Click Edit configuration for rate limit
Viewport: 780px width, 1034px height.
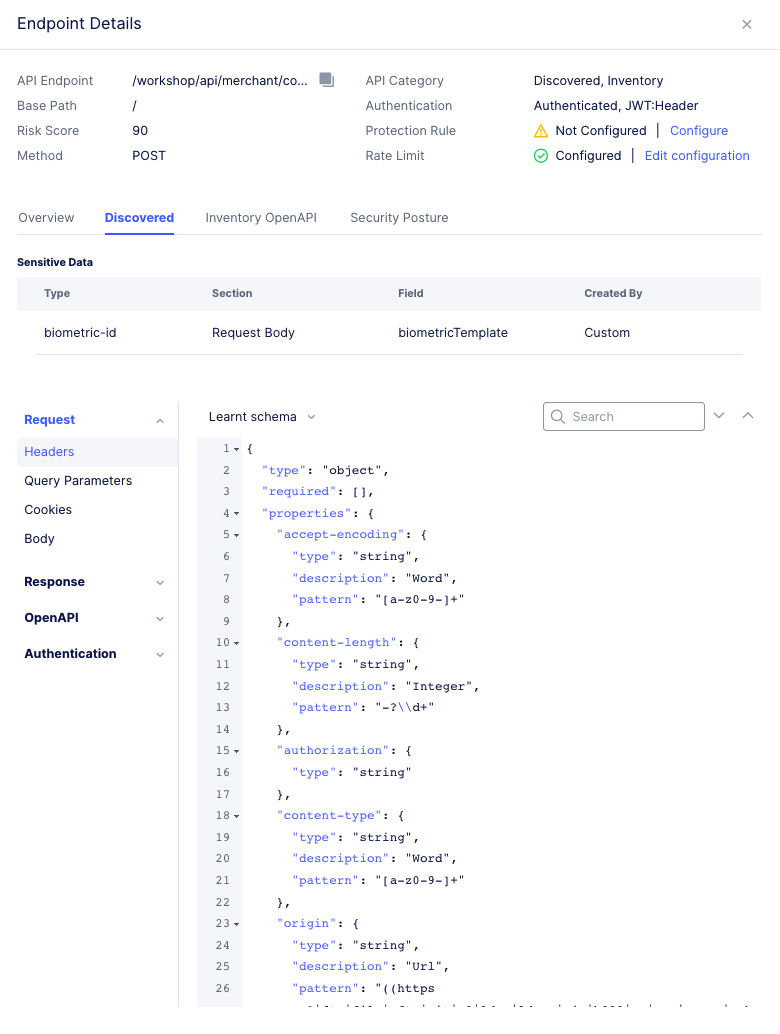(x=697, y=156)
